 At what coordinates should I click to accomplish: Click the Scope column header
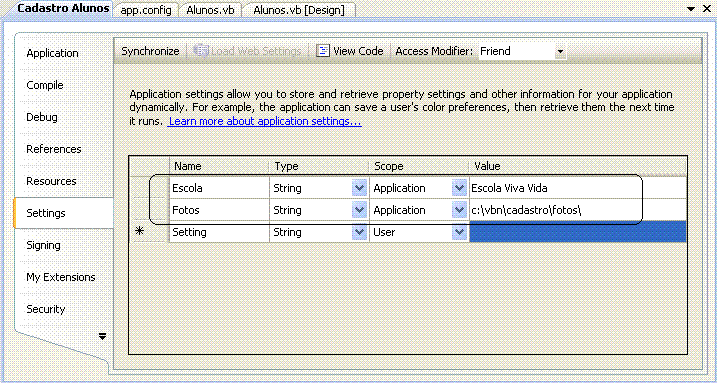pos(419,166)
